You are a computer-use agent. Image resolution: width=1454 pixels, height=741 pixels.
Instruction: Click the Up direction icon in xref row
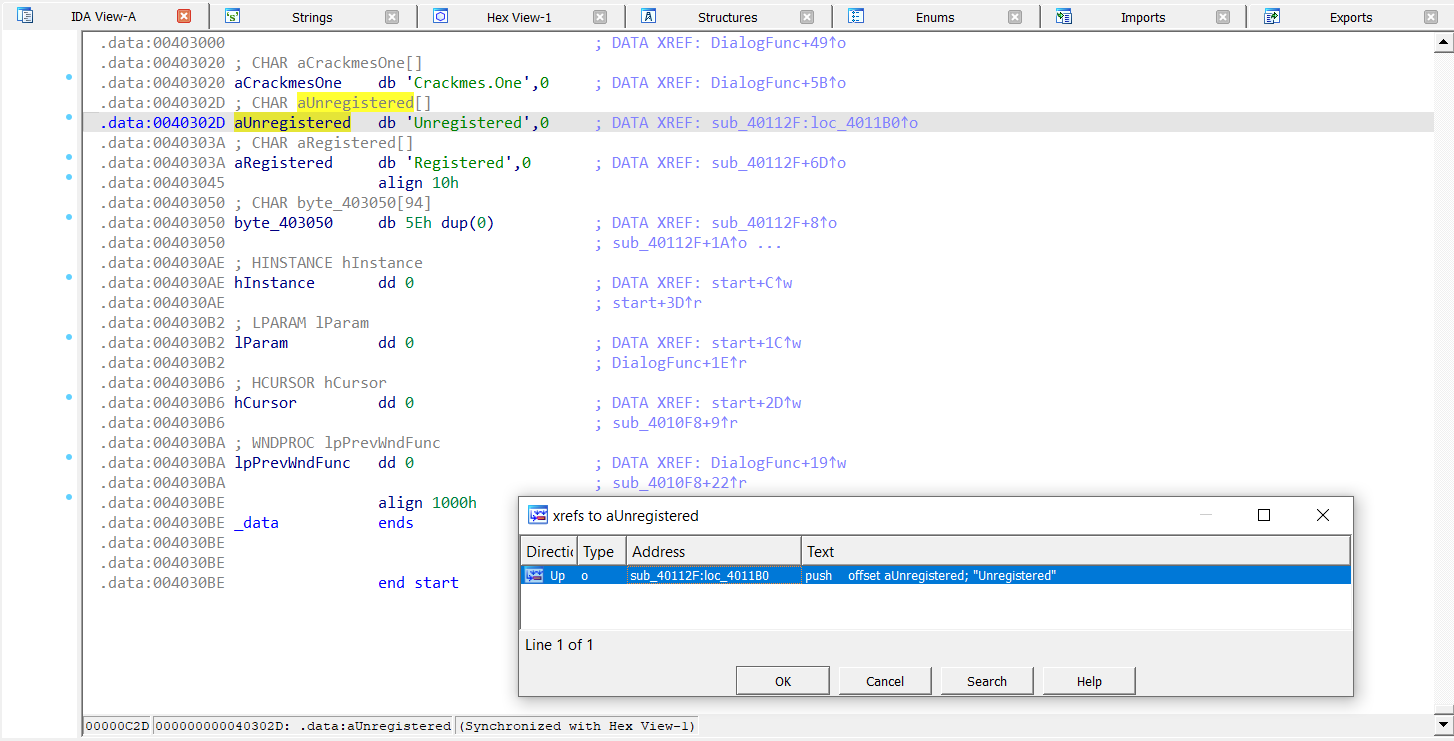[x=535, y=575]
